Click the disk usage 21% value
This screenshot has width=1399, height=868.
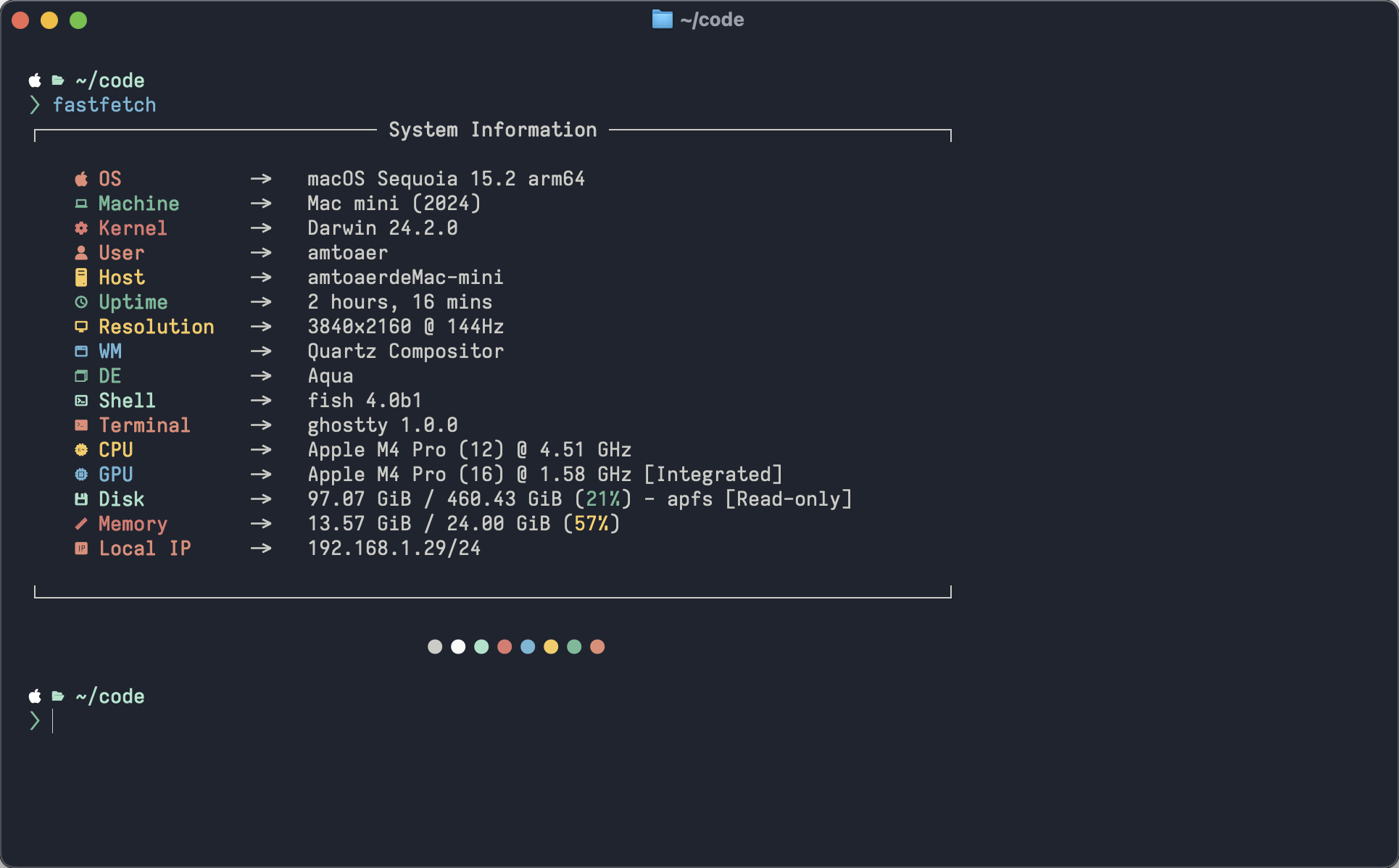(x=603, y=499)
